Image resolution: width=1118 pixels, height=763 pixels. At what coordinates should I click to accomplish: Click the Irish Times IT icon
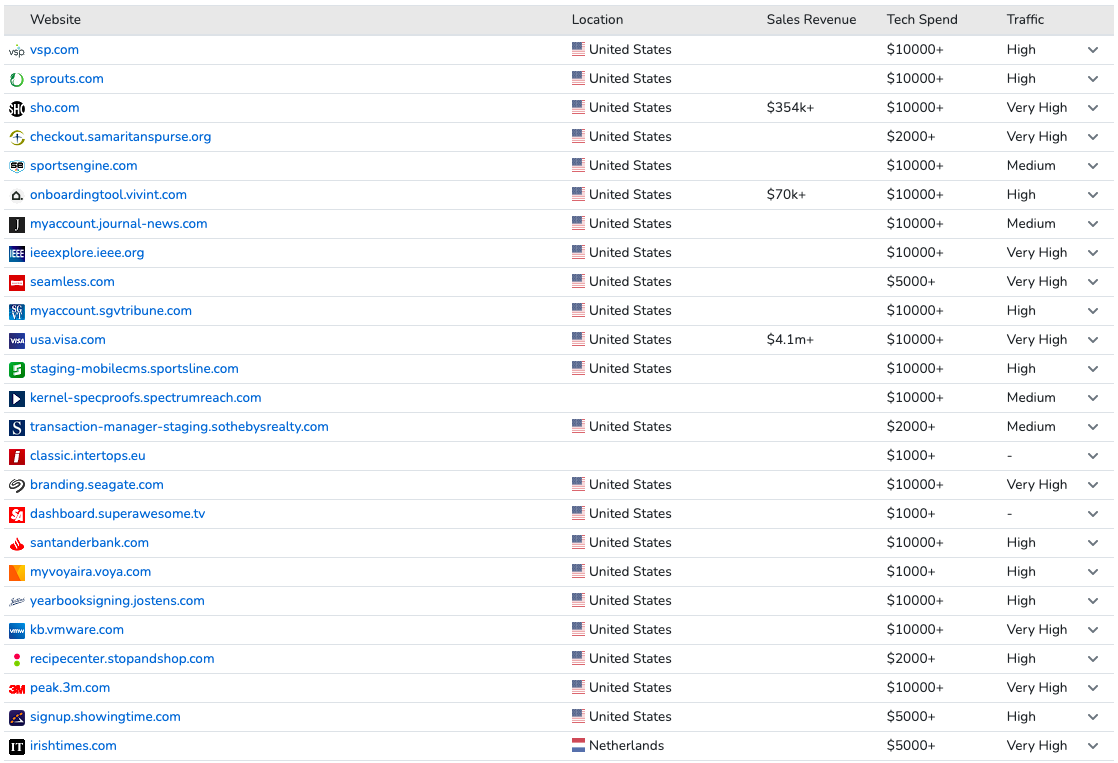point(17,746)
